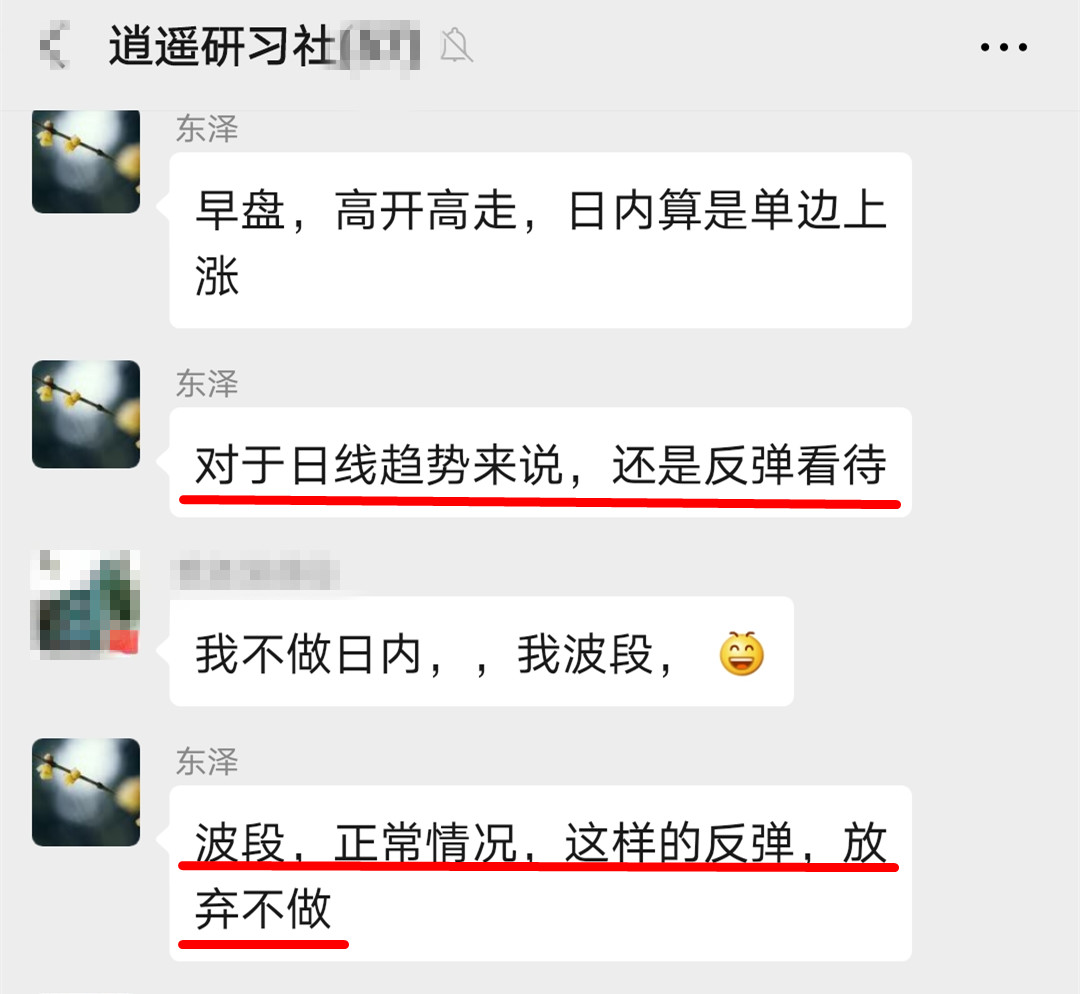Select the message 早盘，高开高走，日内算是单边上涨
The height and width of the screenshot is (994, 1080).
541,240
